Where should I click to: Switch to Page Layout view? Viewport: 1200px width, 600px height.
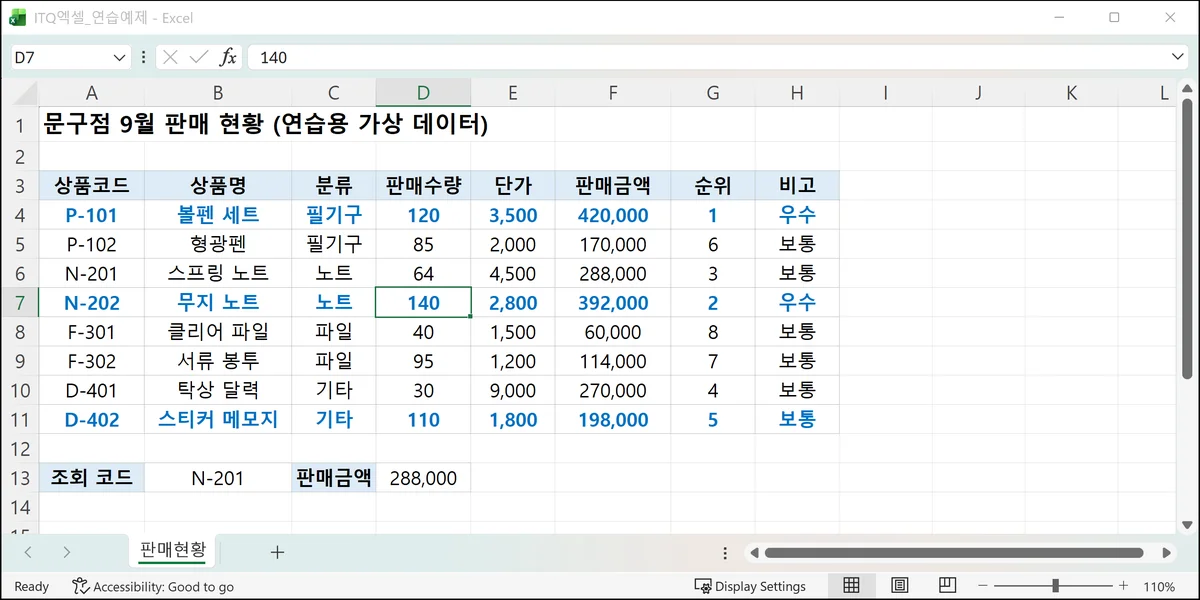pyautogui.click(x=899, y=585)
